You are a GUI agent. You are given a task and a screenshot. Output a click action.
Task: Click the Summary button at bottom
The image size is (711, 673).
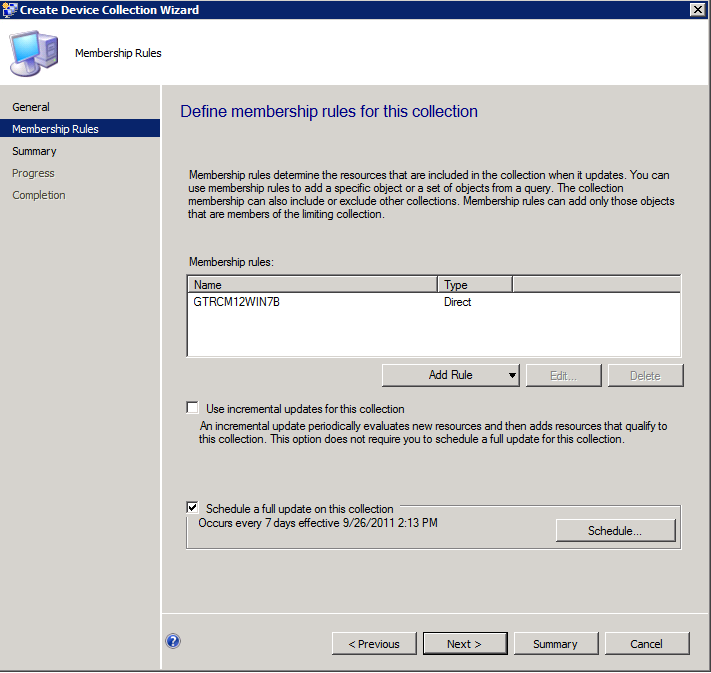[556, 644]
